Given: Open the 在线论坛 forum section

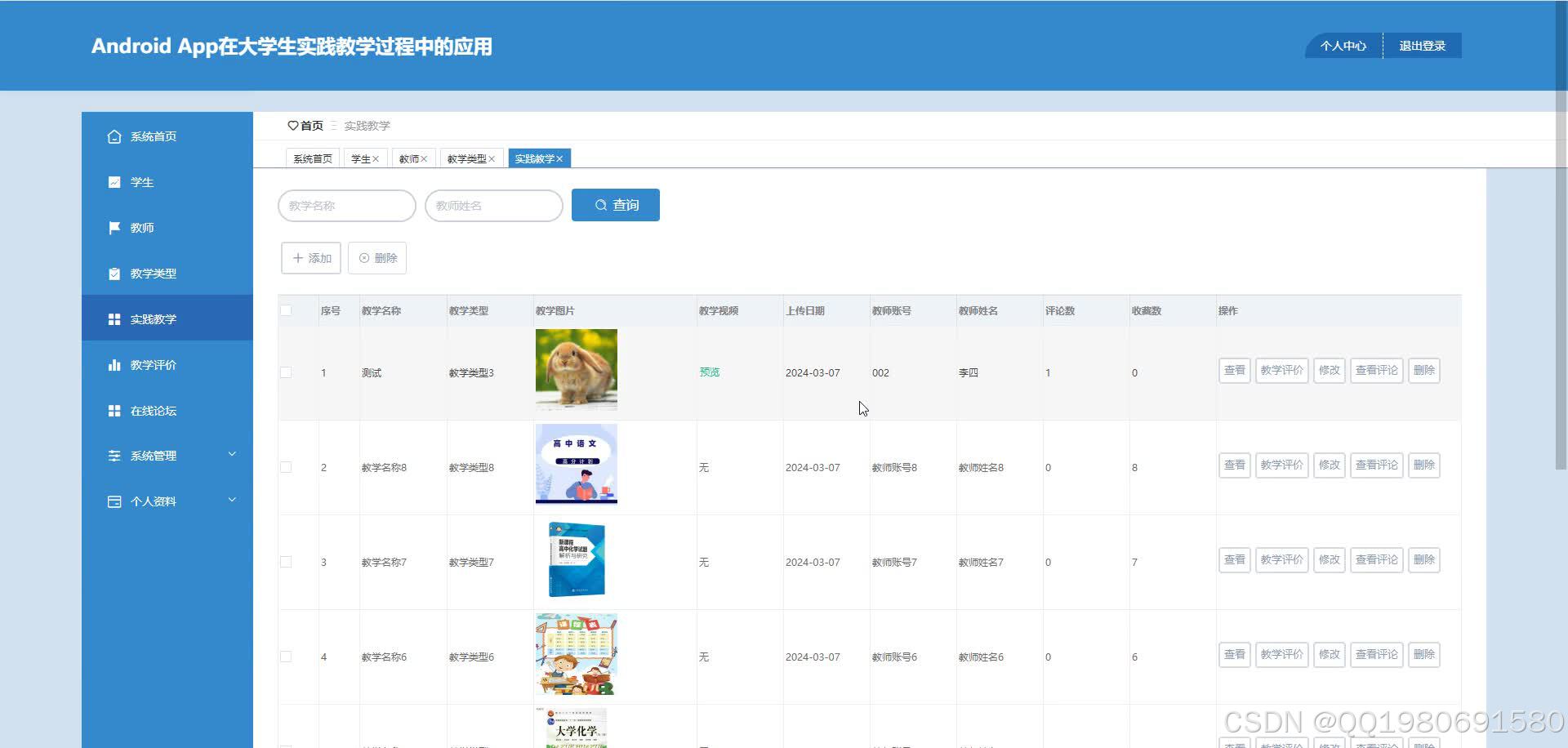Looking at the screenshot, I should coord(114,411).
